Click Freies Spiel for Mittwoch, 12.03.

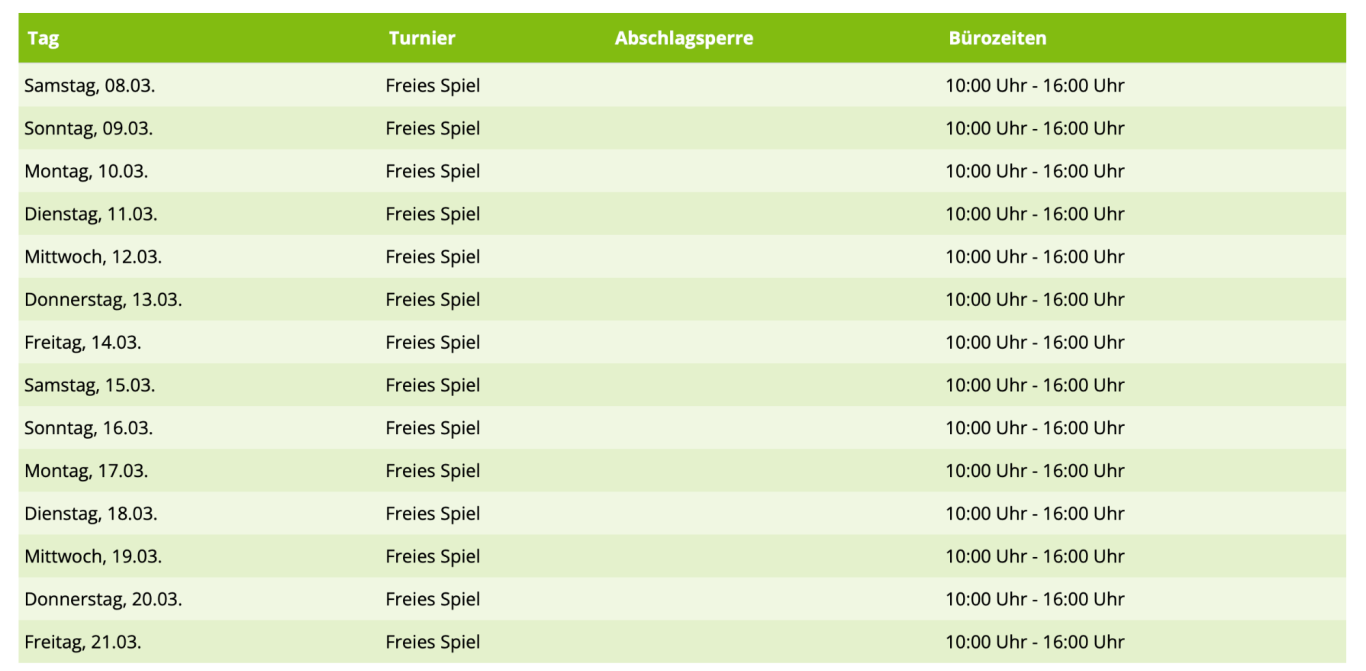coord(433,257)
